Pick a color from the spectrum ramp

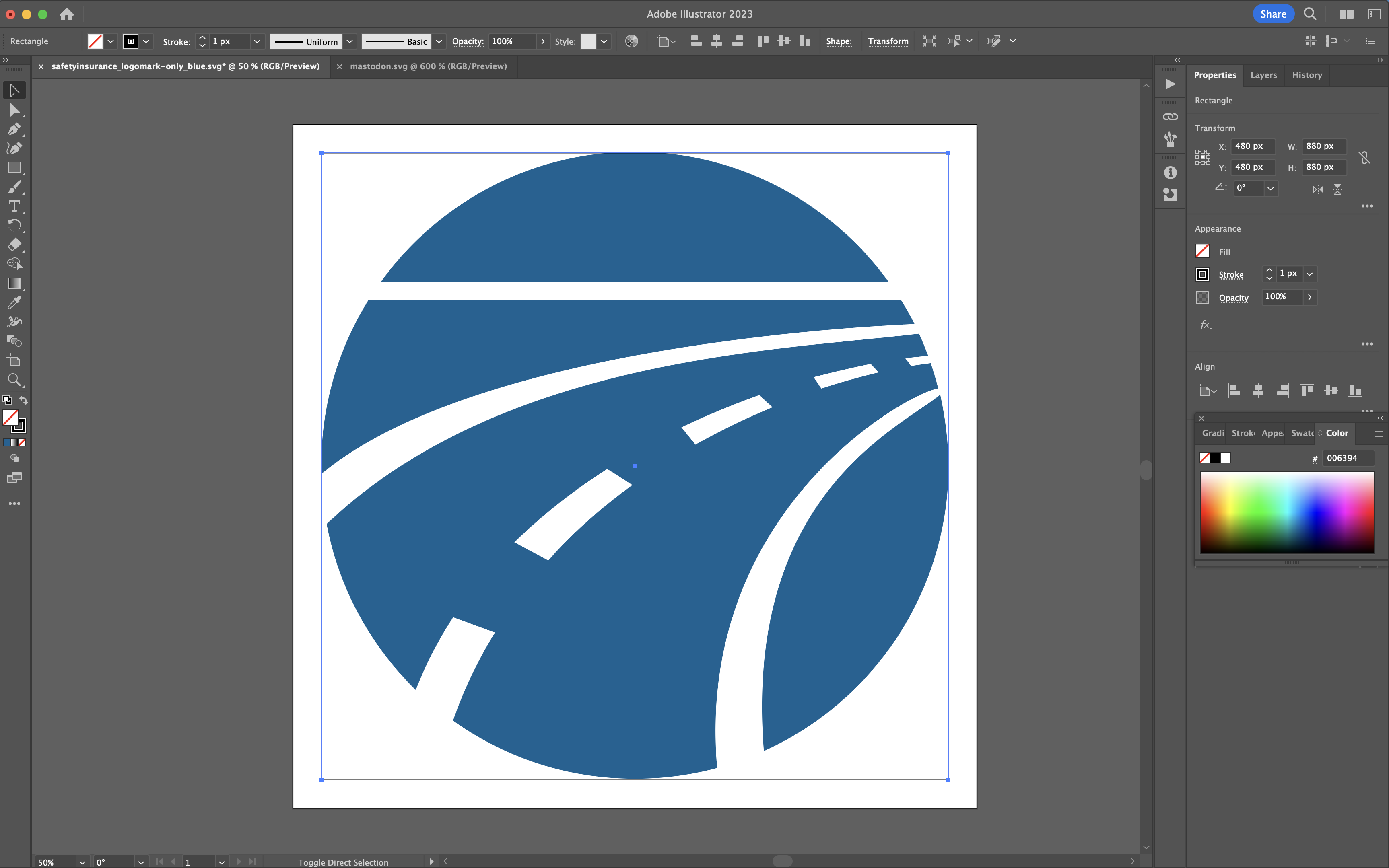[1286, 513]
